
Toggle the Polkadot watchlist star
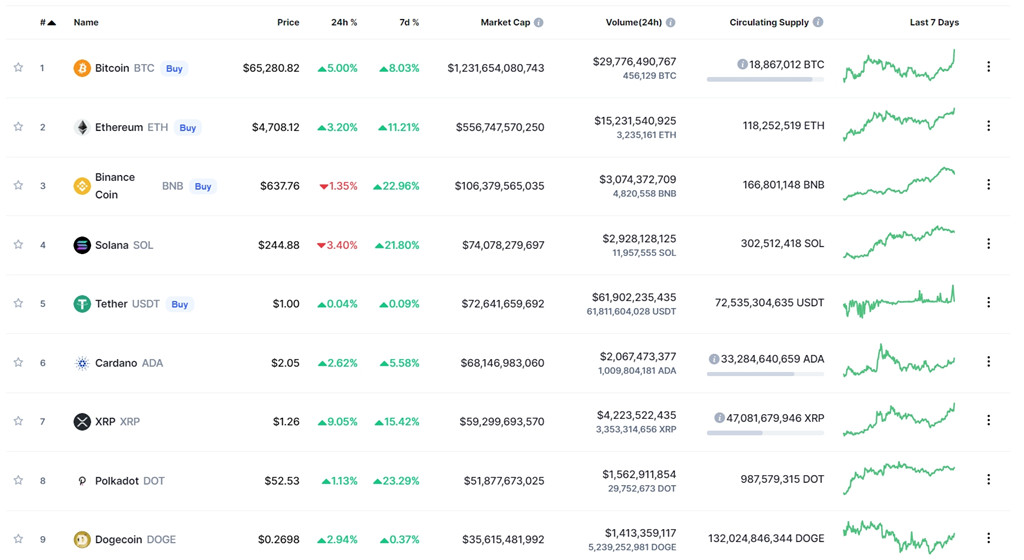click(x=18, y=480)
